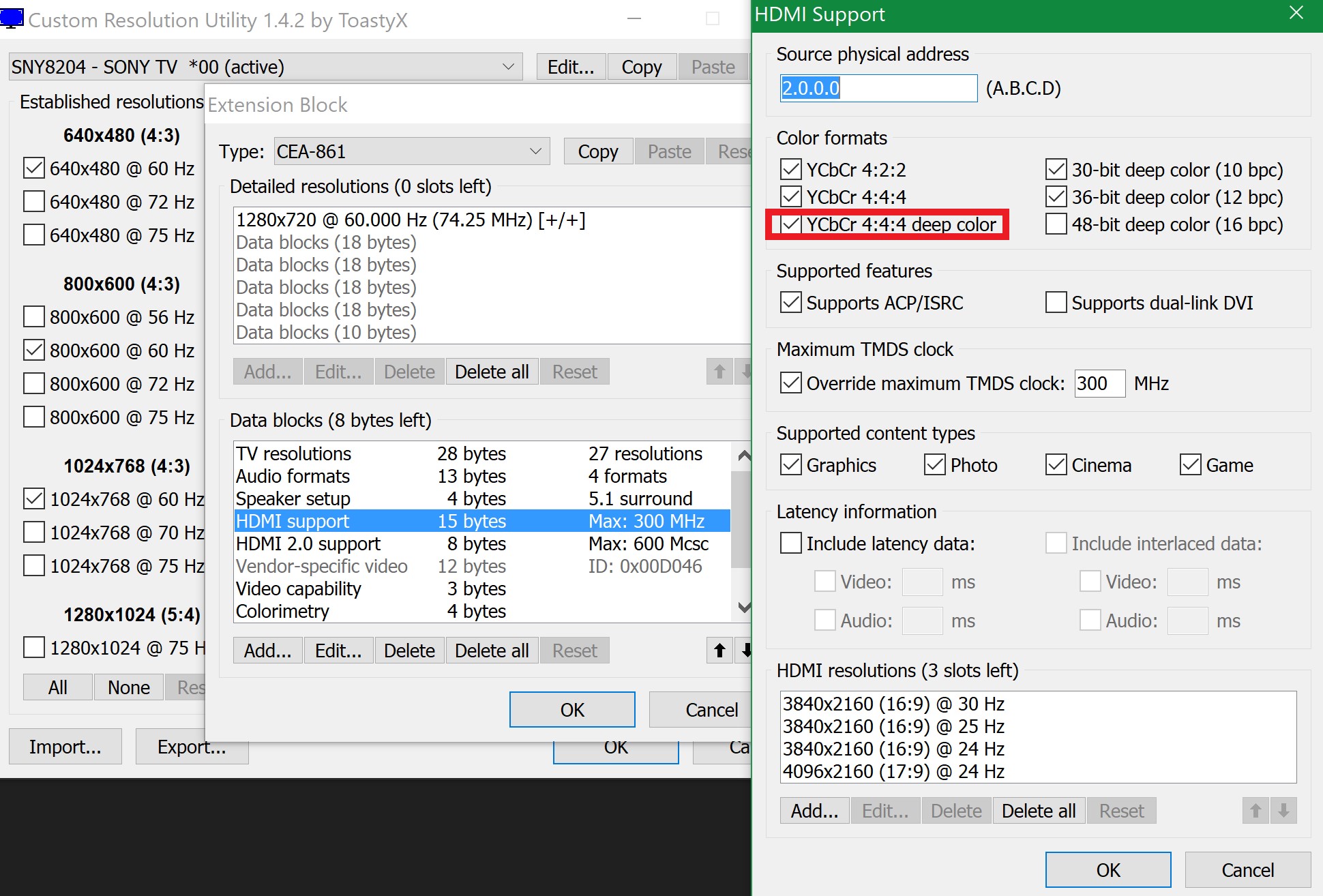This screenshot has width=1323, height=896.
Task: Open the SNY8204 SONY TV monitor dropdown
Action: coord(265,67)
